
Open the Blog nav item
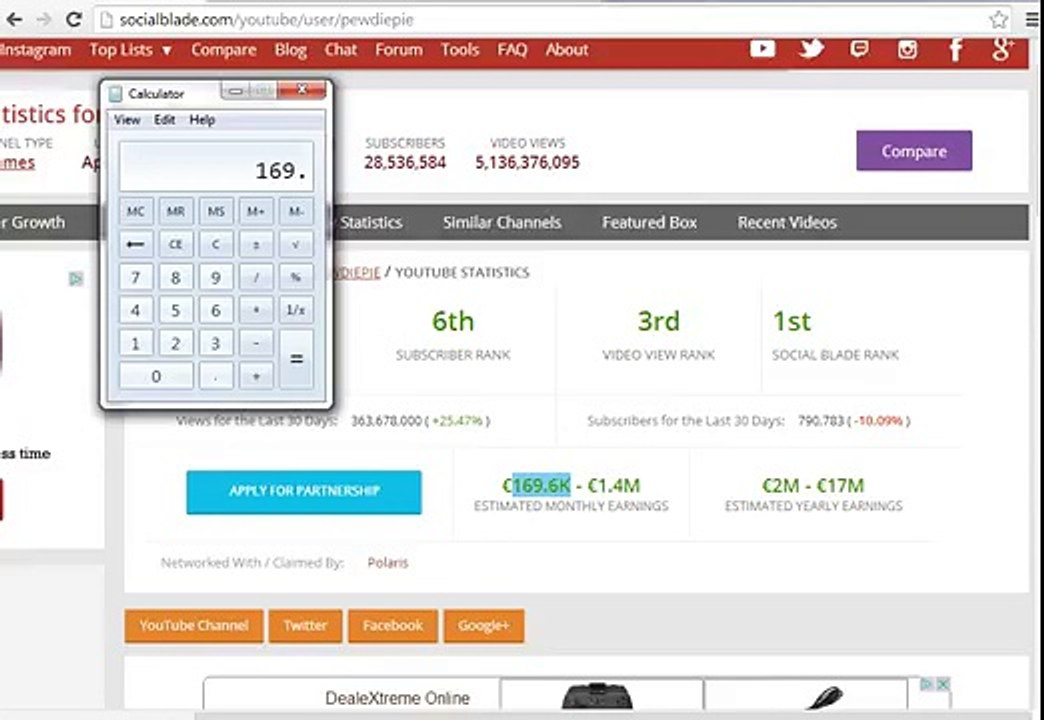pos(290,50)
